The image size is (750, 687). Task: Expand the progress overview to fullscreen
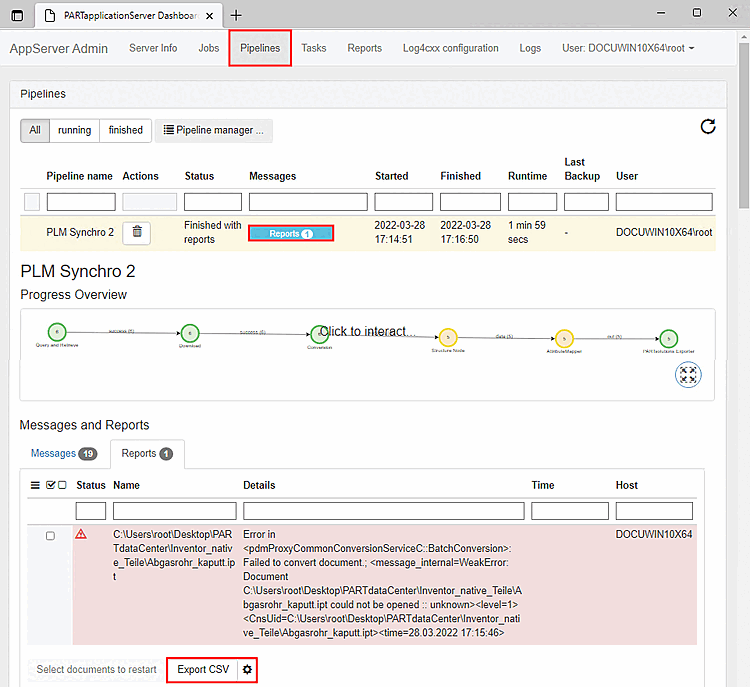tap(688, 374)
